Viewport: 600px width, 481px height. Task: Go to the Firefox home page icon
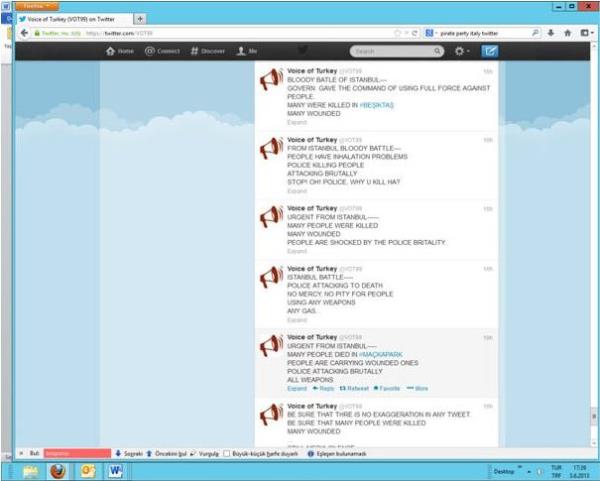(x=568, y=33)
